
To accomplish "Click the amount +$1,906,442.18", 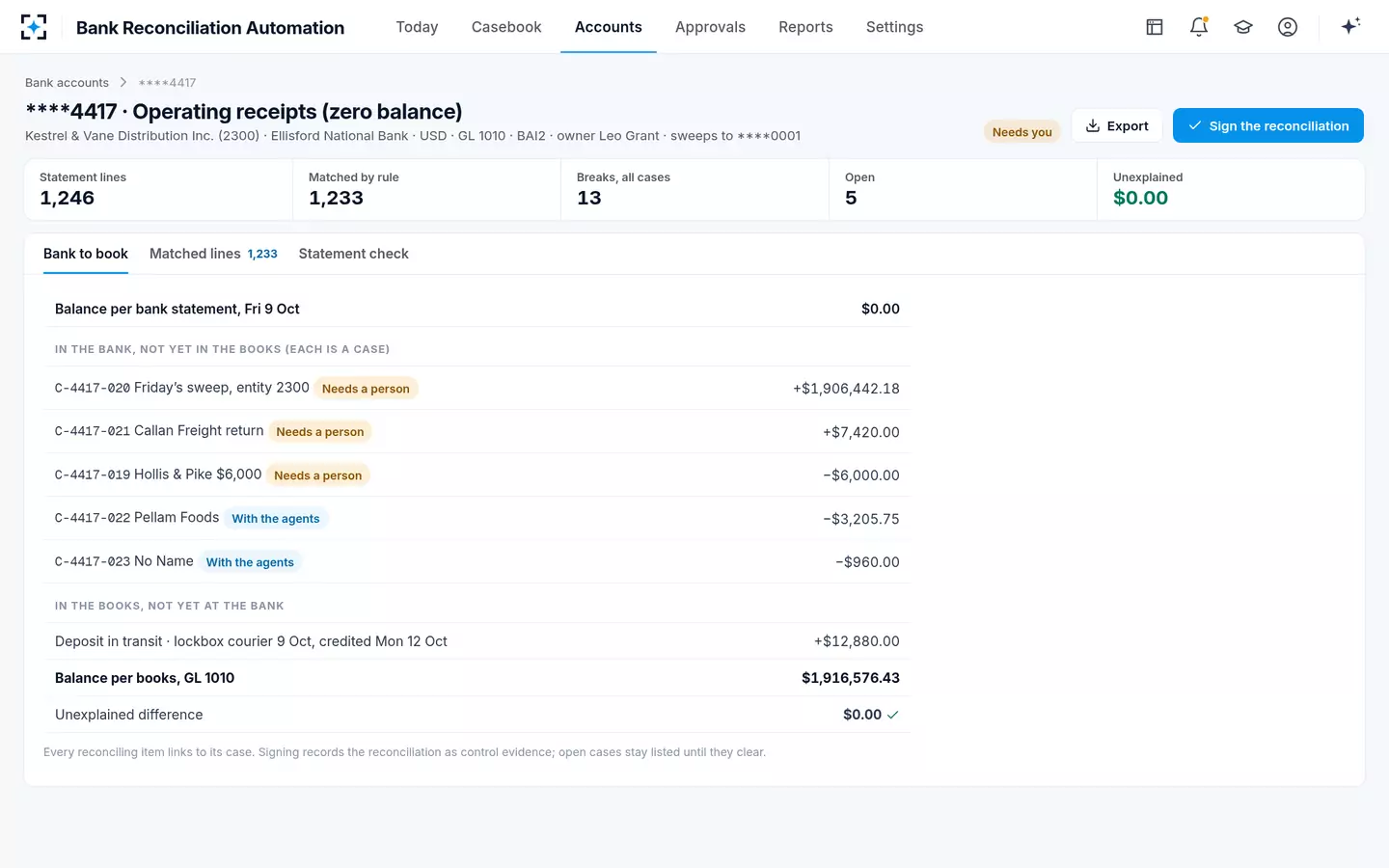I will [846, 389].
